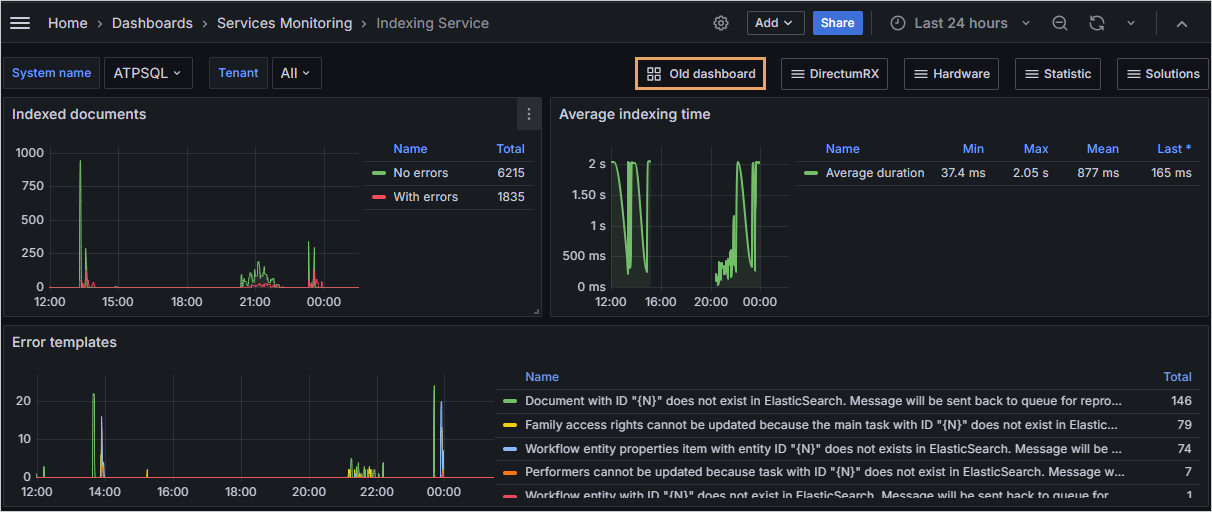Image resolution: width=1212 pixels, height=512 pixels.
Task: Expand the Tenant All dropdown
Action: (295, 73)
